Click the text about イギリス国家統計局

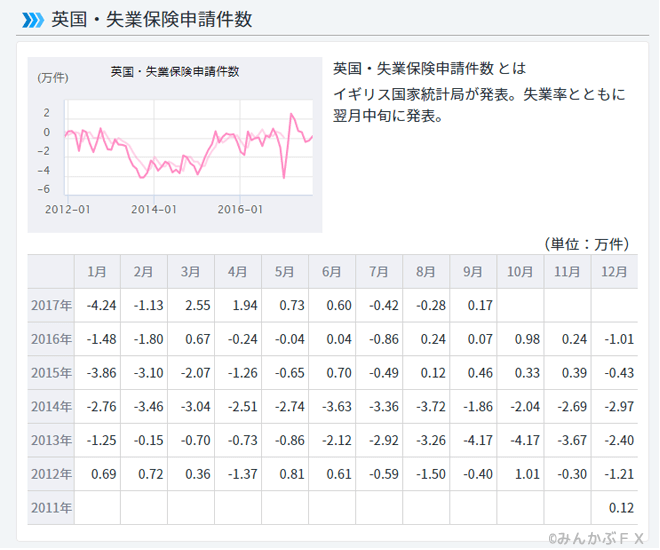pyautogui.click(x=479, y=105)
